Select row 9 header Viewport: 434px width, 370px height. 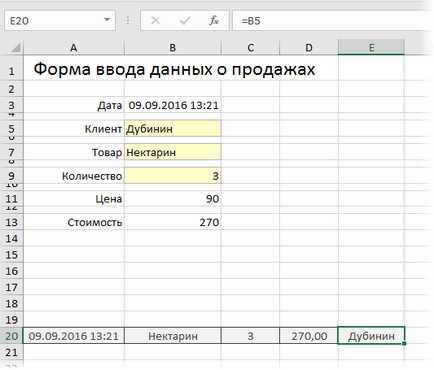12,176
